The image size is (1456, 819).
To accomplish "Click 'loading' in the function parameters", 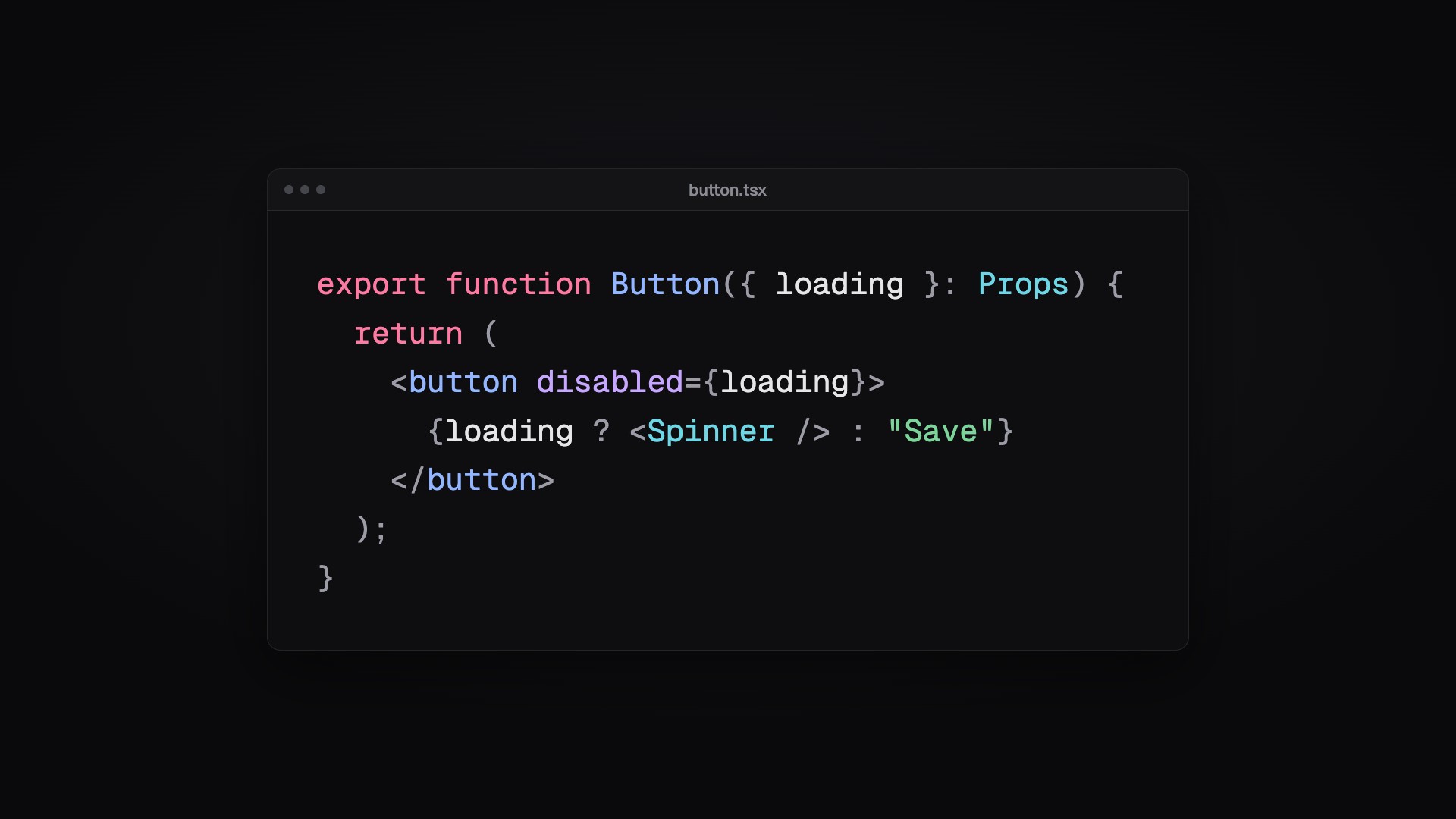I will (840, 285).
